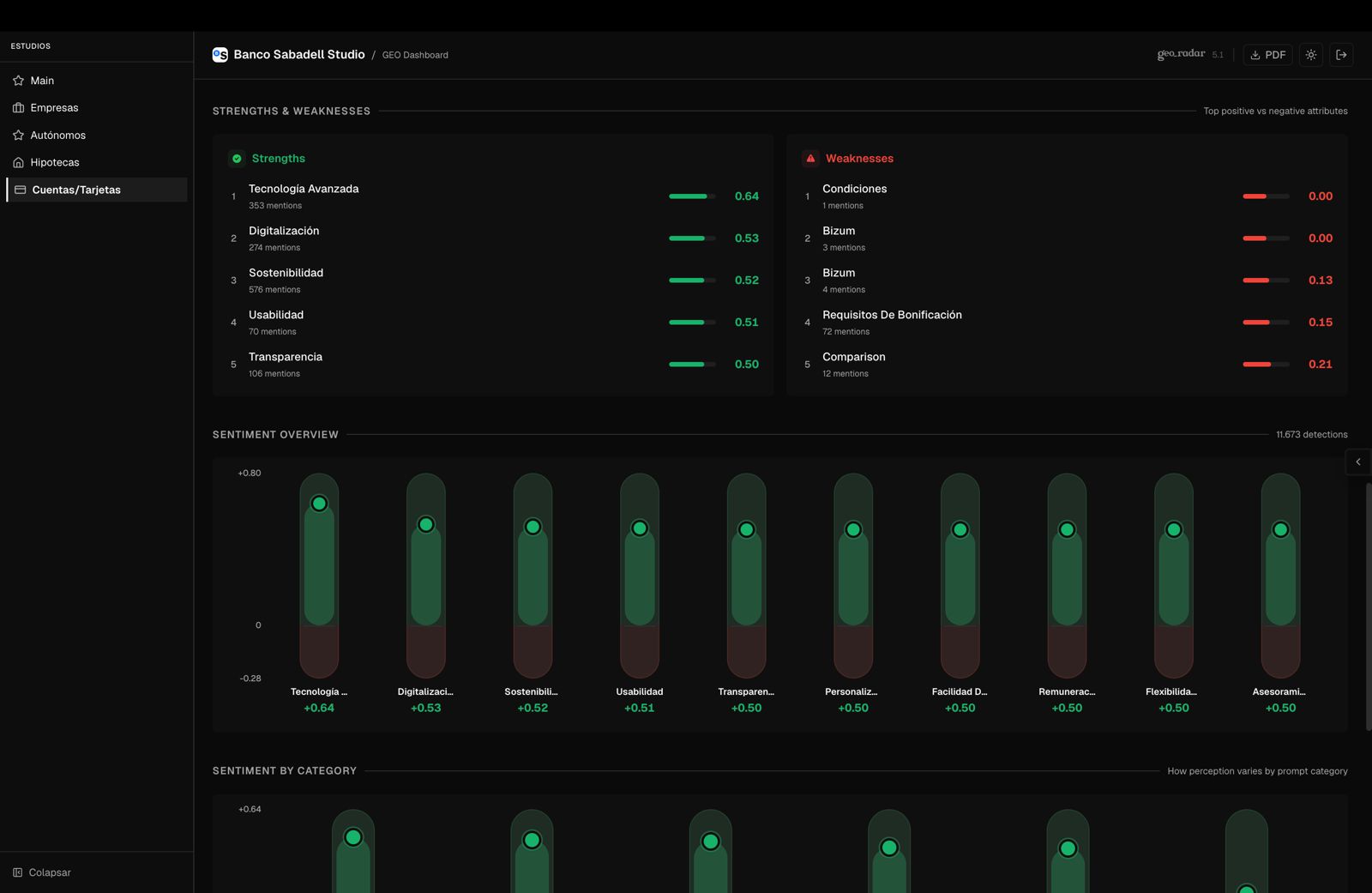The image size is (1372, 893).
Task: Click the logout icon in header
Action: click(1342, 55)
